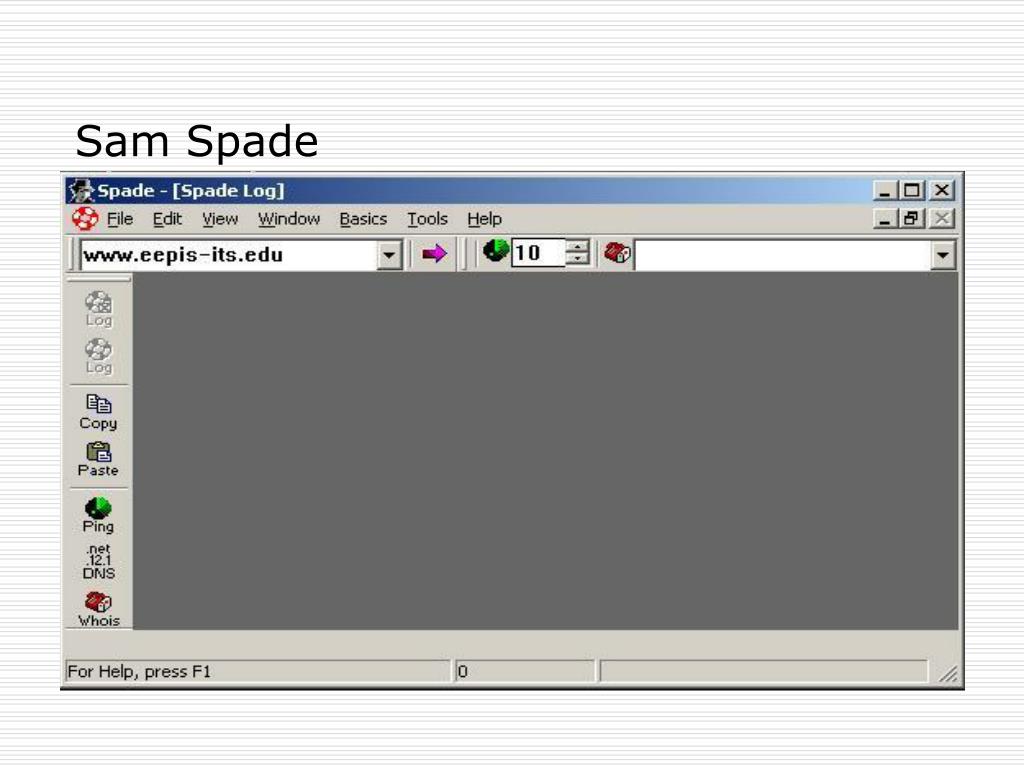The height and width of the screenshot is (768, 1024).
Task: Run Whois from the left sidebar
Action: click(99, 609)
